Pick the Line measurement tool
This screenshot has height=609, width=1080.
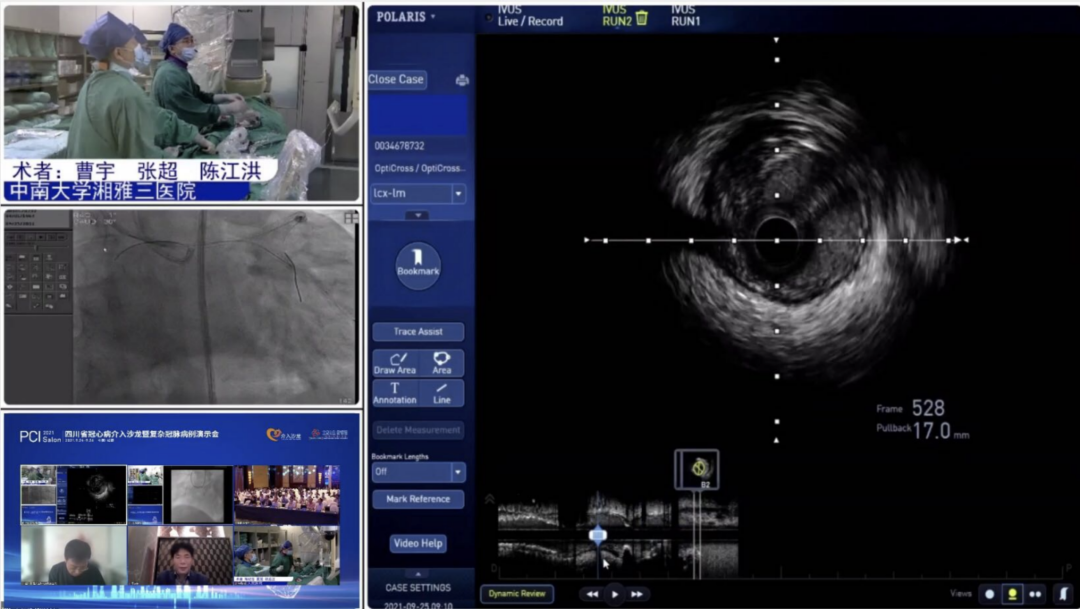pos(441,392)
